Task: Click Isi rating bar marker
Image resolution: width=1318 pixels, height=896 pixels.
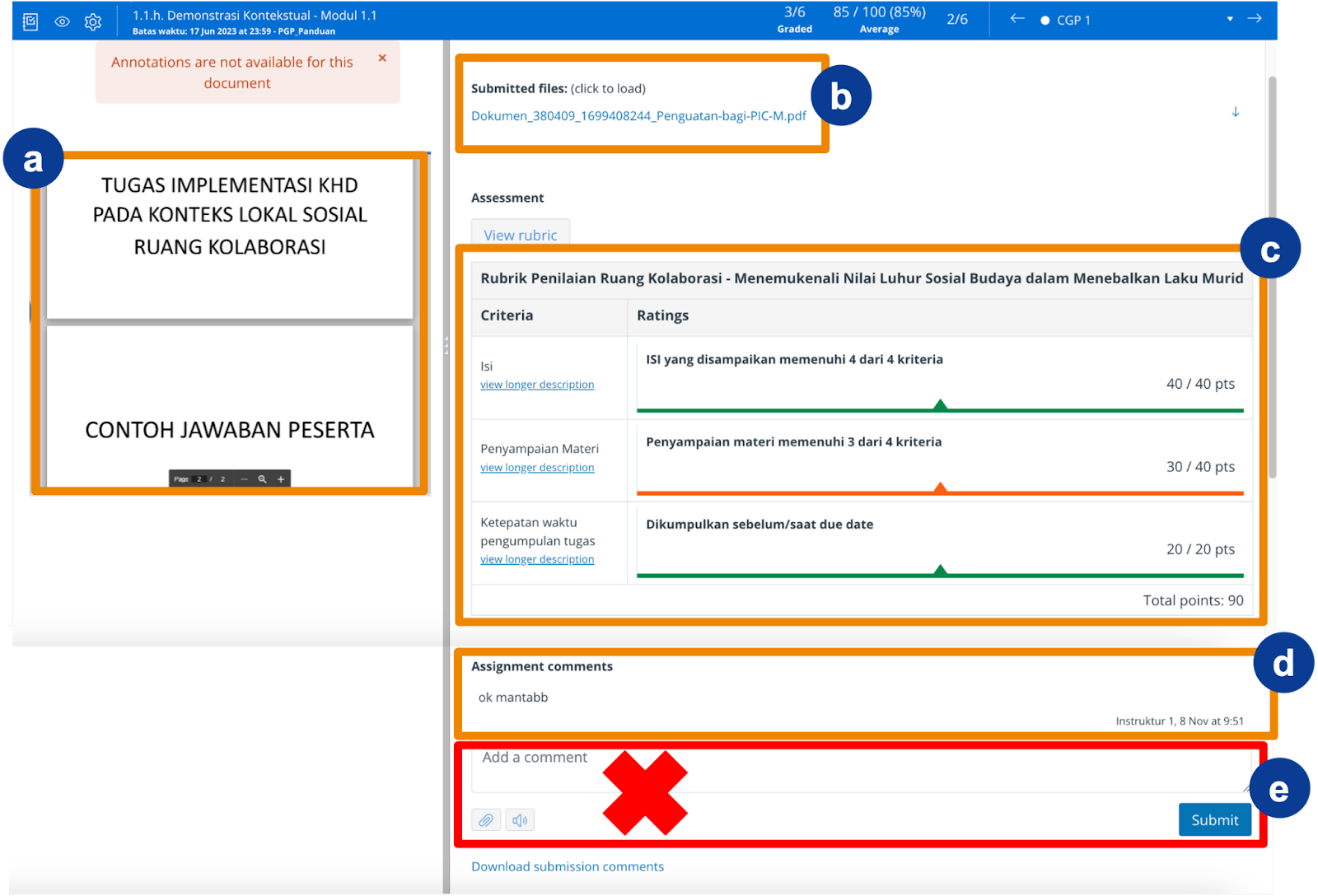Action: click(940, 405)
